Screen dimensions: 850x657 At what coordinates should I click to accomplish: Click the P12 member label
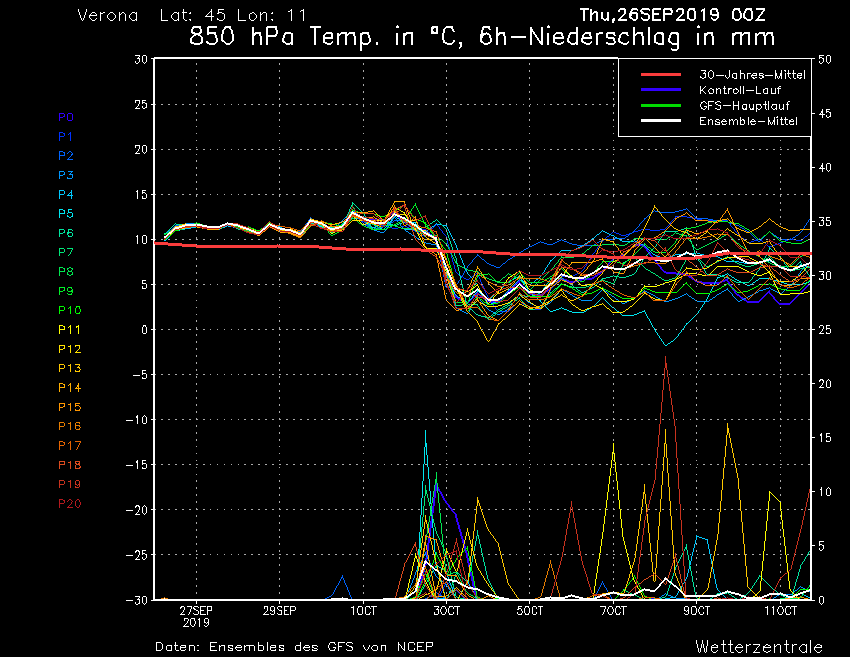pos(69,349)
